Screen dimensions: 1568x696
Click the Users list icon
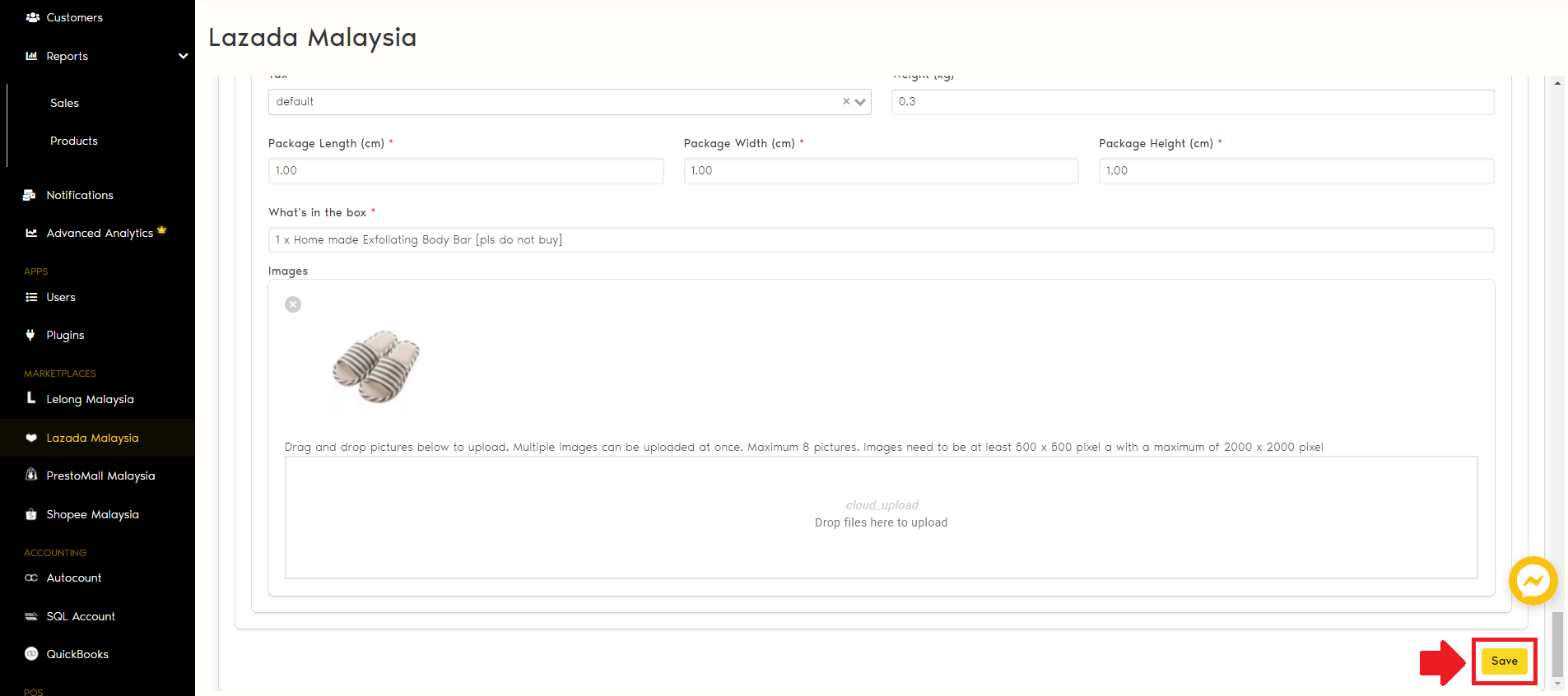tap(31, 297)
